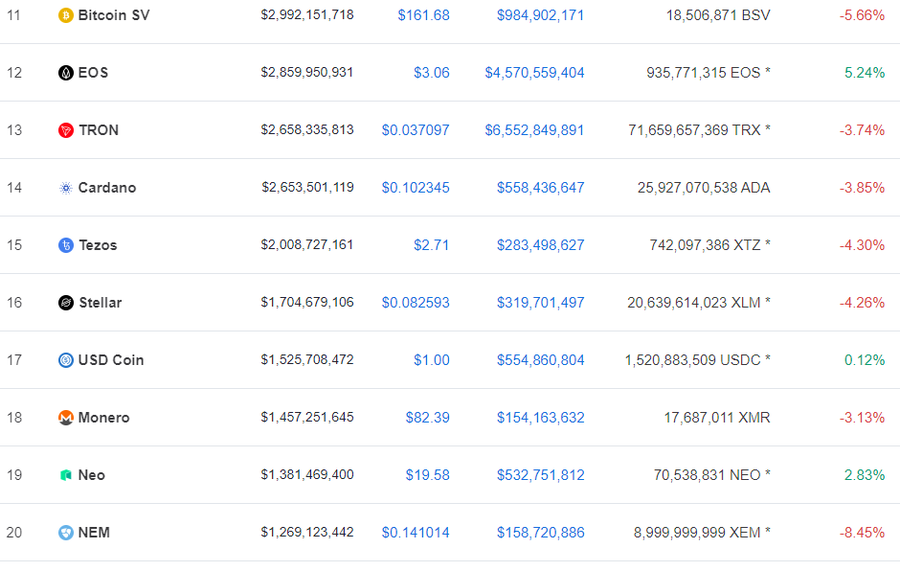Image resolution: width=900 pixels, height=571 pixels.
Task: Select Bitcoin SV market cap $2,992,151,718
Action: tap(307, 15)
